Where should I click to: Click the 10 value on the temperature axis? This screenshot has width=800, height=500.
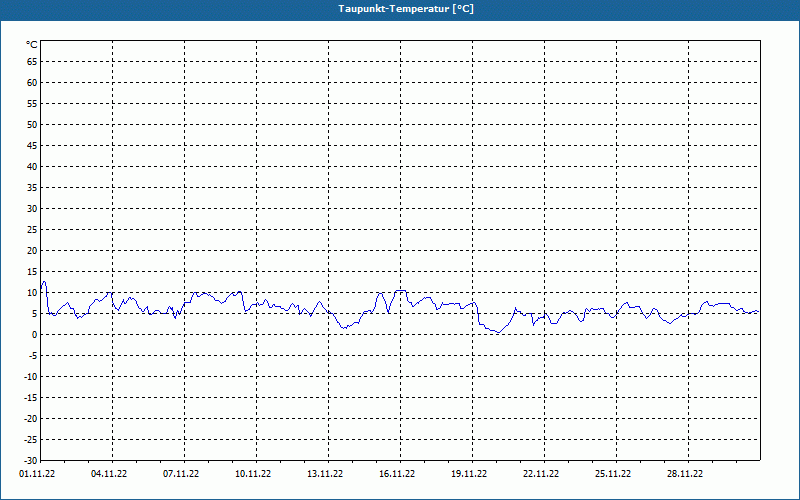[x=32, y=292]
